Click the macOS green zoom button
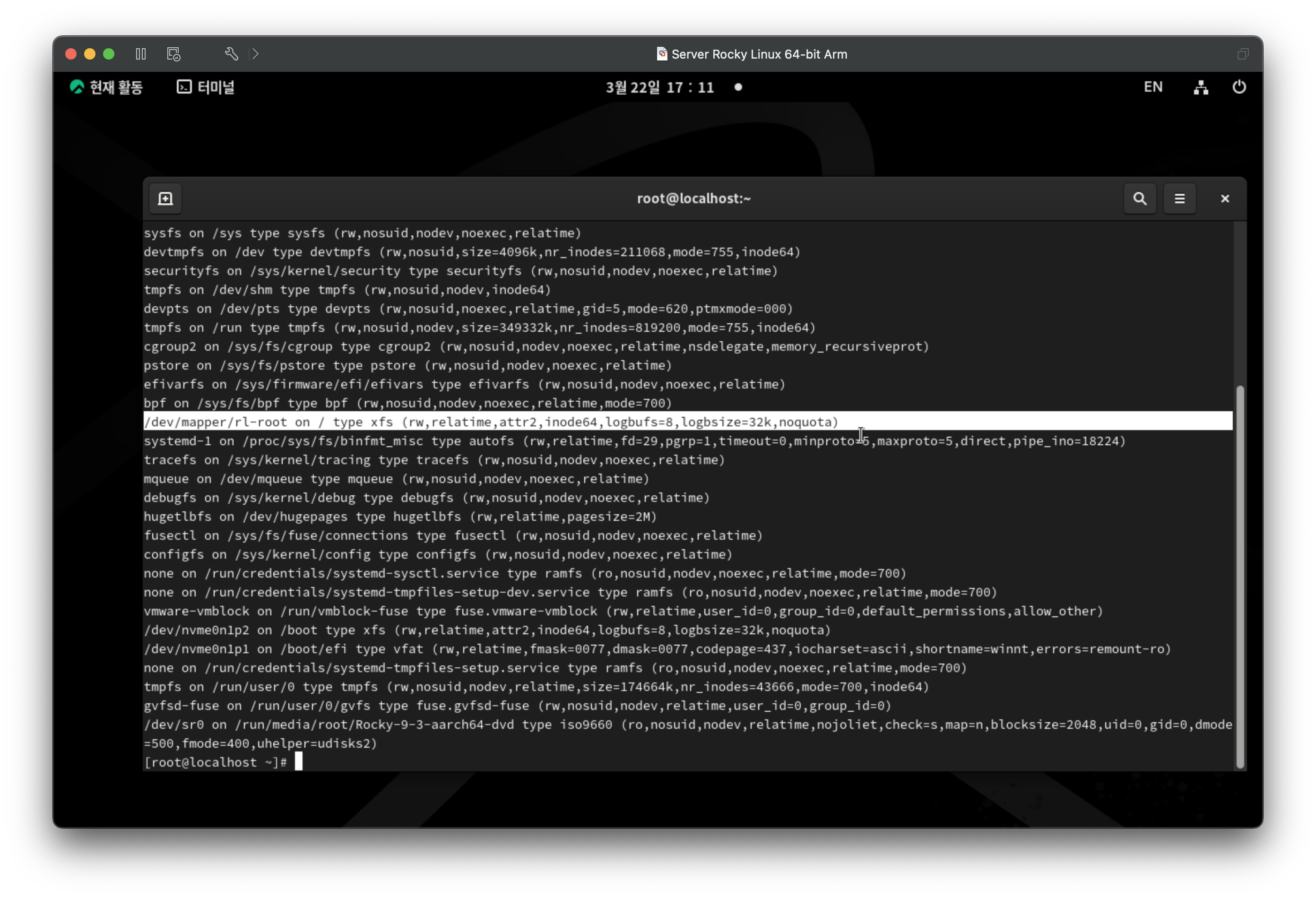This screenshot has height=898, width=1316. pyautogui.click(x=109, y=54)
